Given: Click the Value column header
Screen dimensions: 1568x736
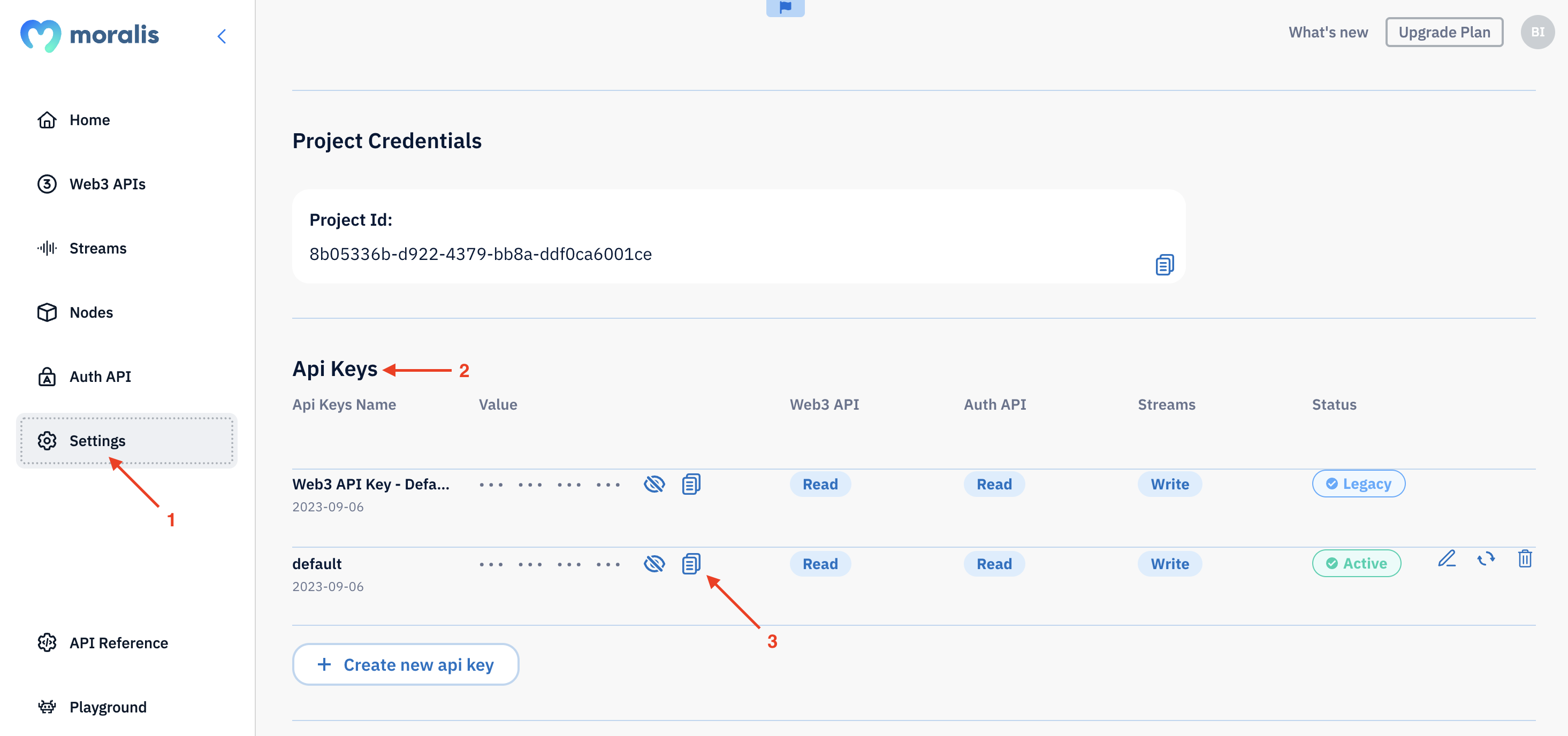Looking at the screenshot, I should click(498, 404).
